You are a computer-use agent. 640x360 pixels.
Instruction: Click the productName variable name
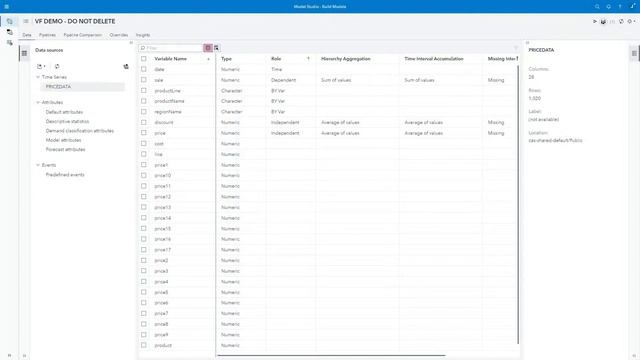[169, 101]
